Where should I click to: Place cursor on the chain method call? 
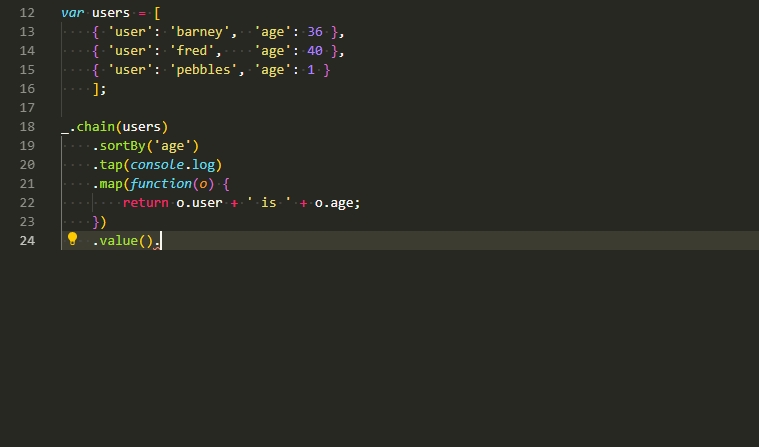[x=96, y=127]
